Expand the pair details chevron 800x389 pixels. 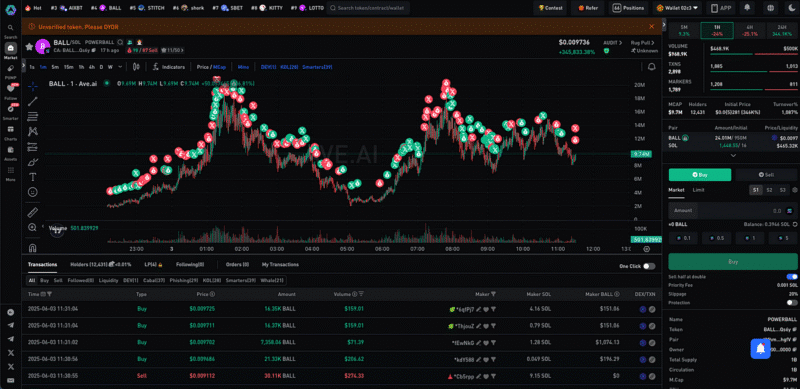733,156
